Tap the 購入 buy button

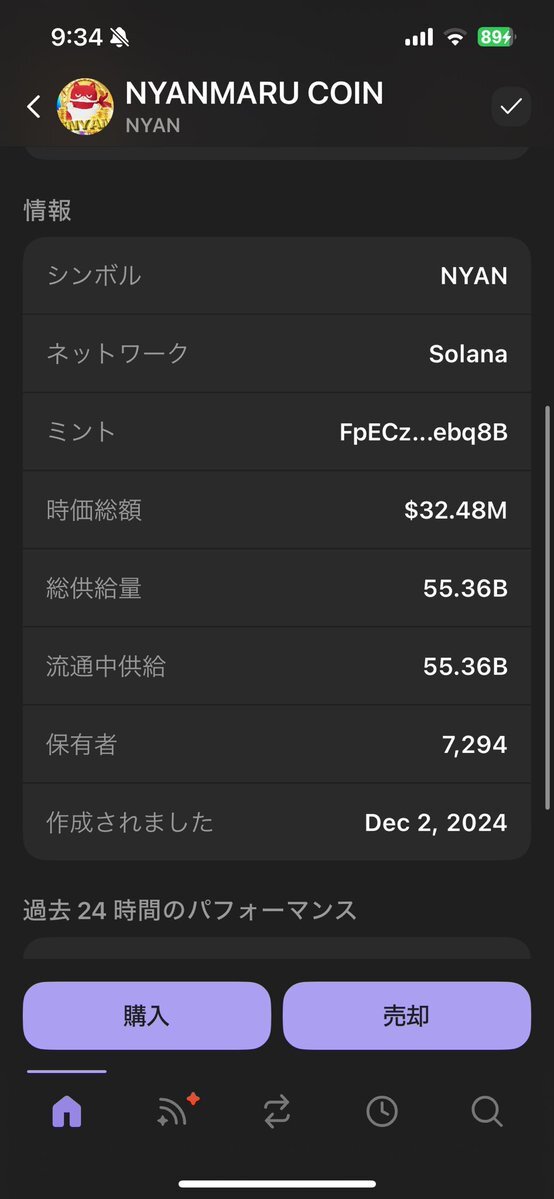click(x=147, y=1015)
